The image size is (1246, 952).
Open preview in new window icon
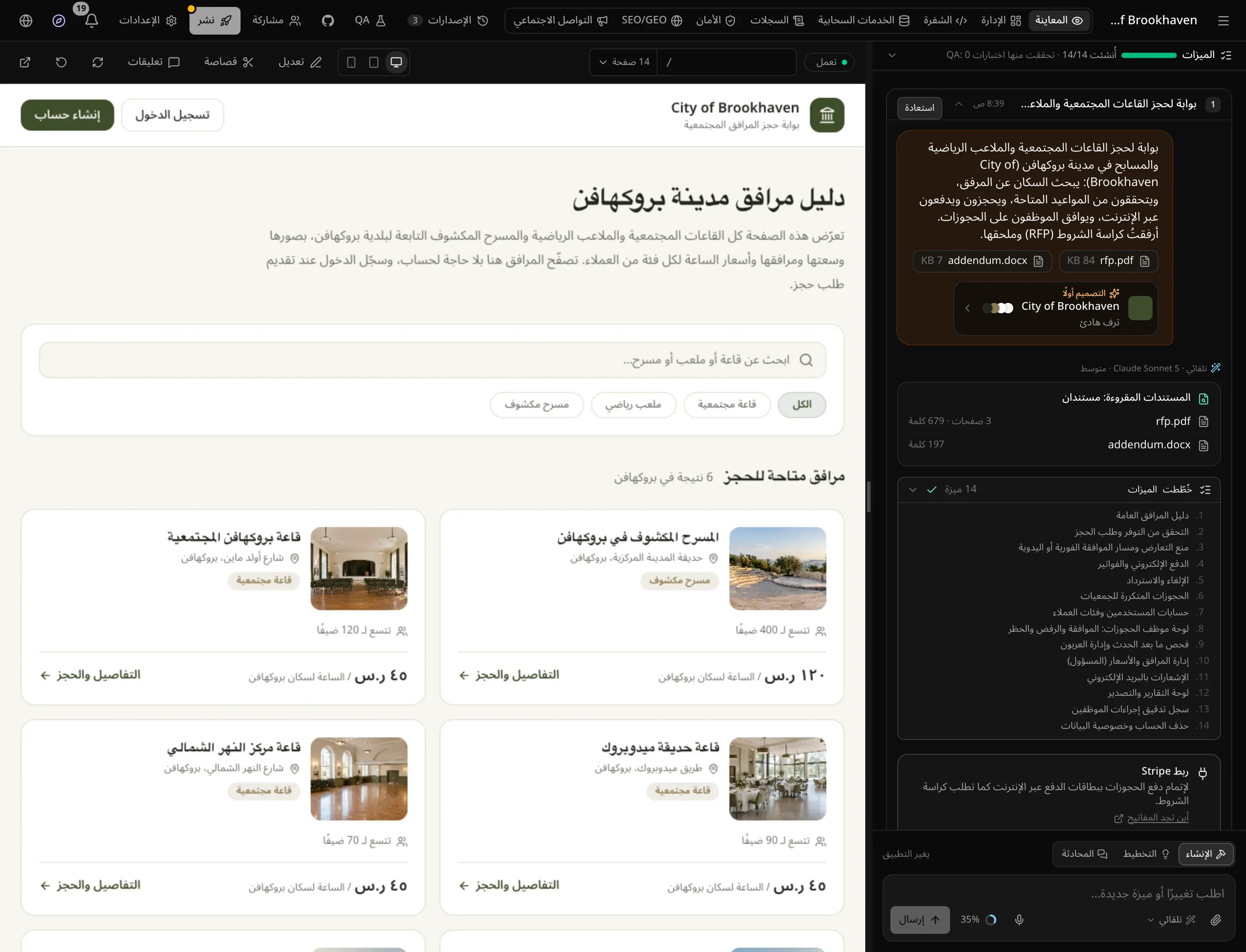[x=25, y=62]
